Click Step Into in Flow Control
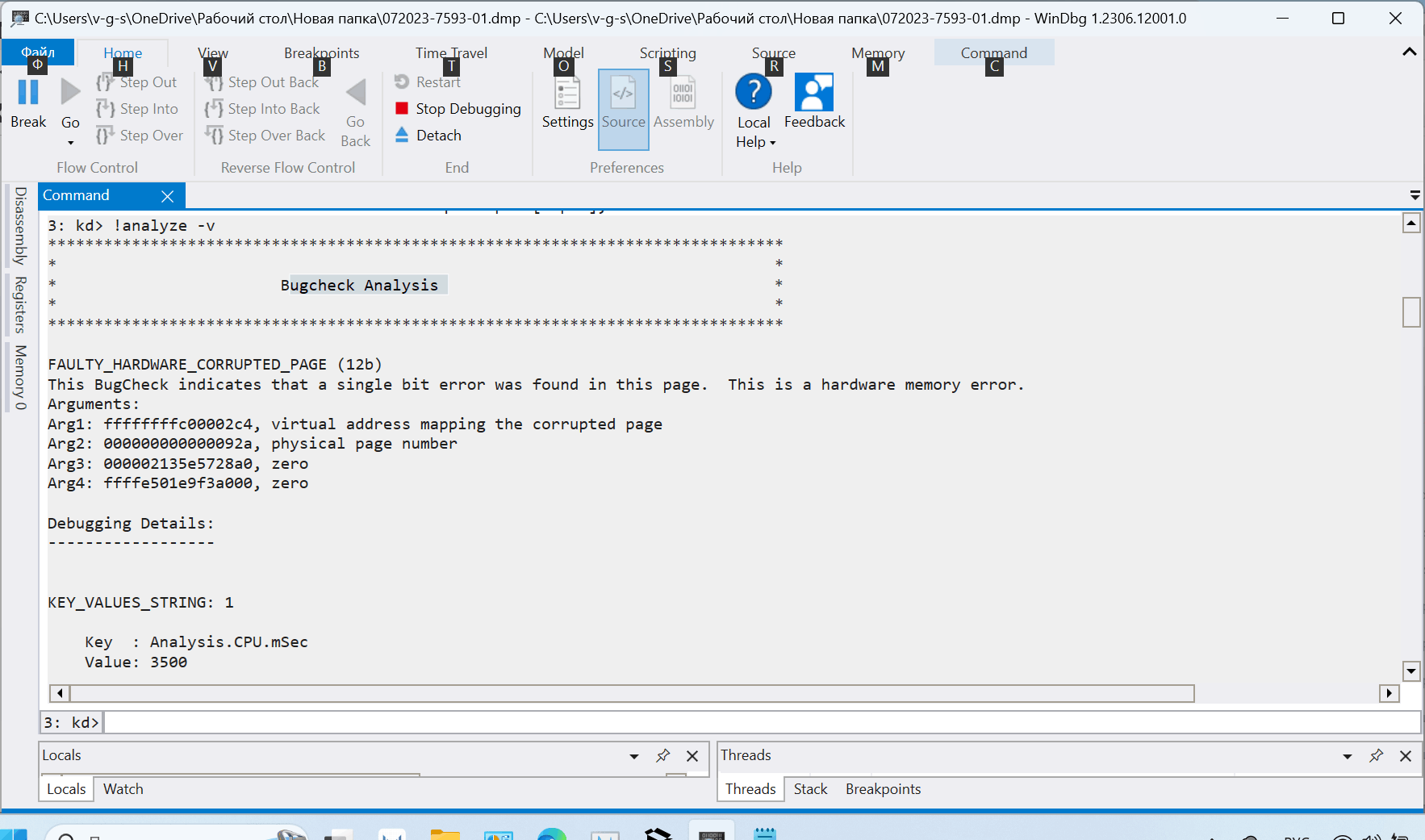This screenshot has height=840, width=1425. [138, 109]
